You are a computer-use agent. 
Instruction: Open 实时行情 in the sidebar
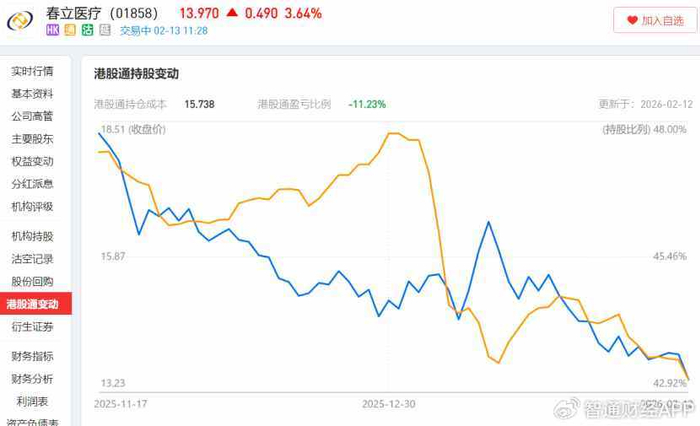[32, 72]
